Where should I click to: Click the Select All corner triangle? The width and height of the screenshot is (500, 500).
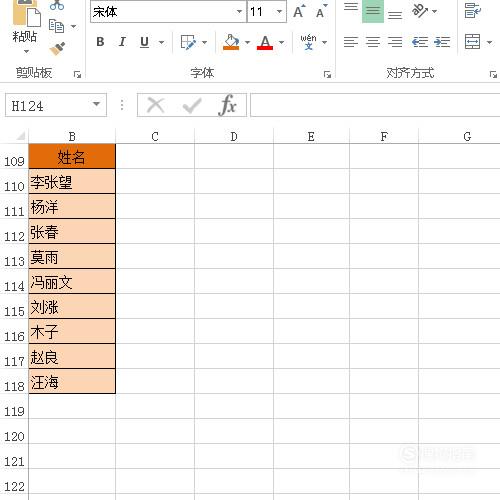20,136
